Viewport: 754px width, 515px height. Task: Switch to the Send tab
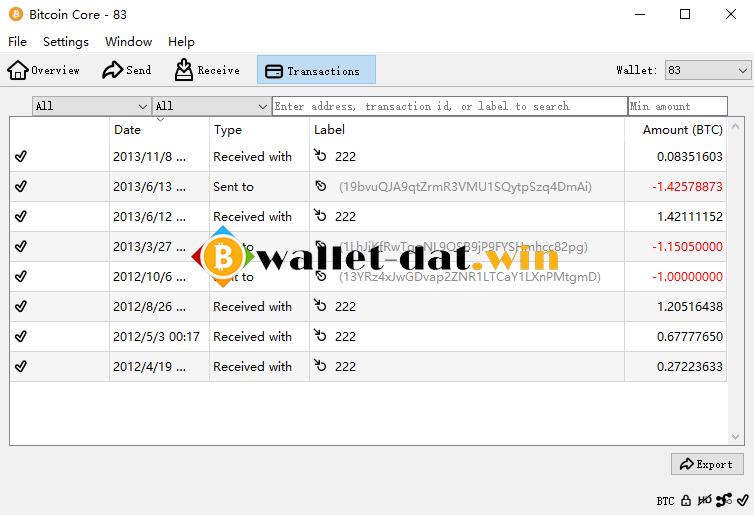126,70
